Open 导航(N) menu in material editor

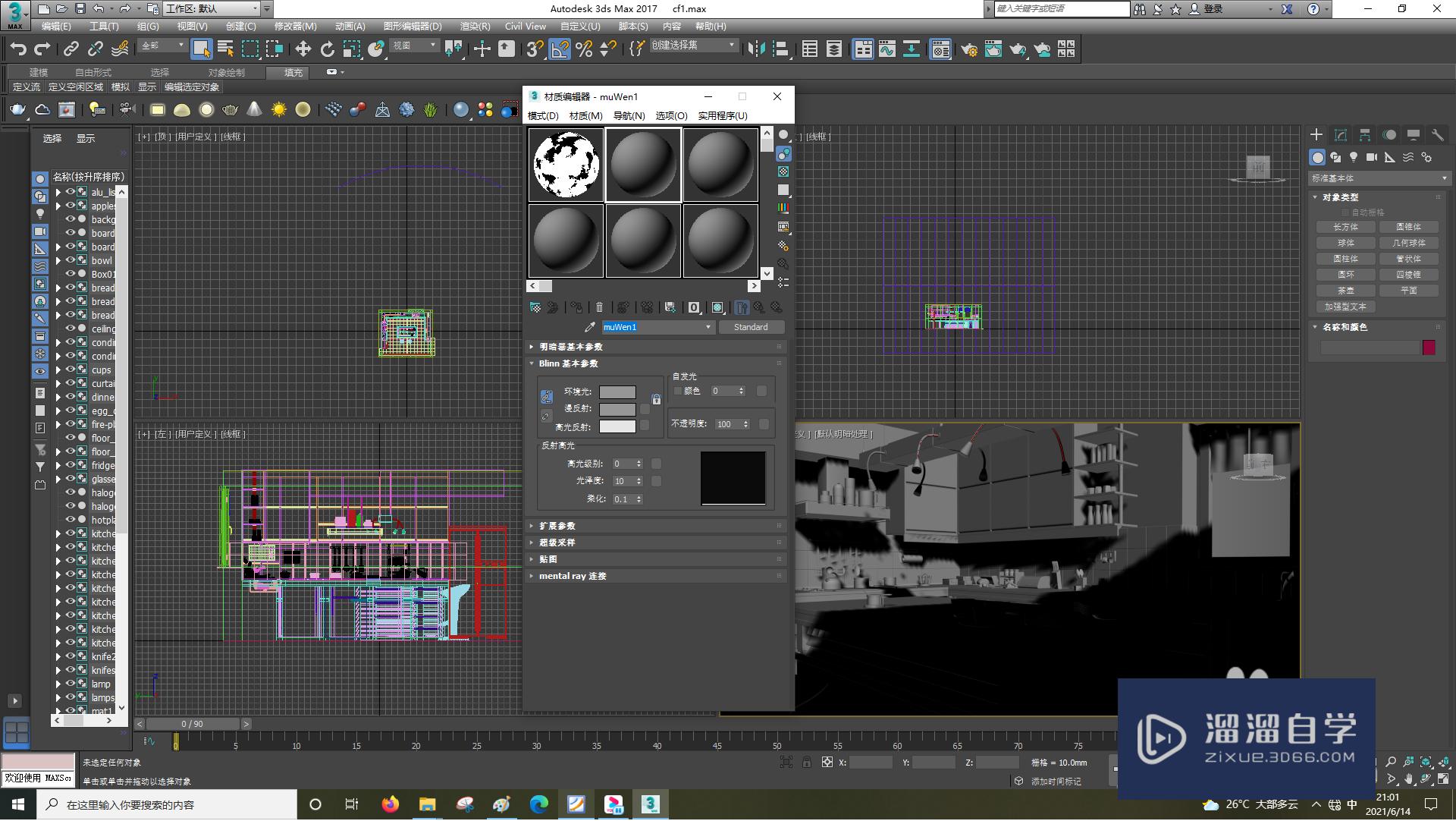click(x=629, y=115)
